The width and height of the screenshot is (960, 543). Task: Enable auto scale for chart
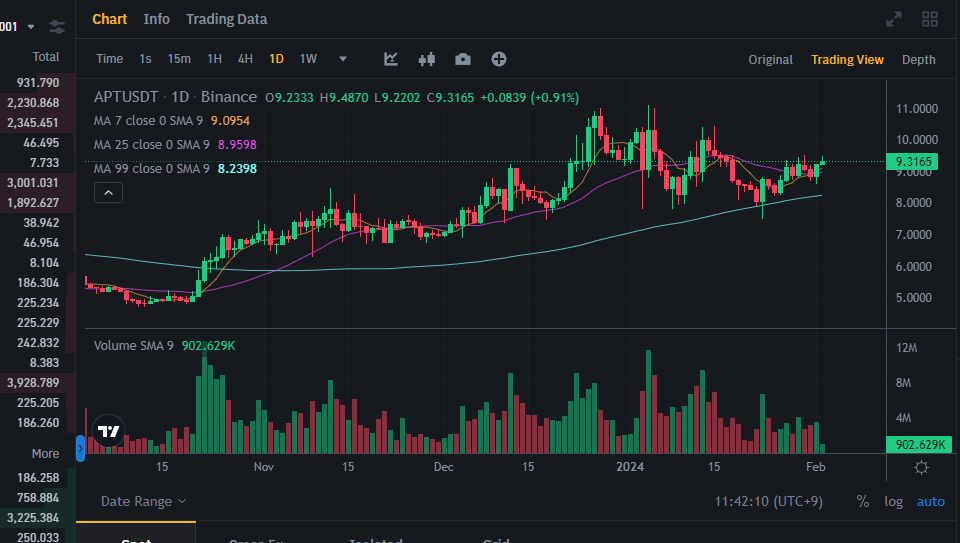click(x=930, y=501)
